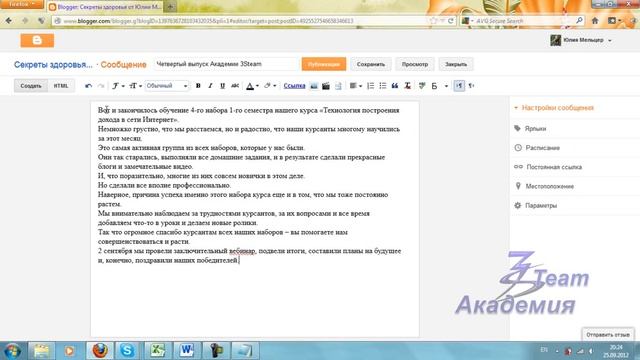640x360 pixels.
Task: Click the search magnifier icon
Action: click(579, 21)
